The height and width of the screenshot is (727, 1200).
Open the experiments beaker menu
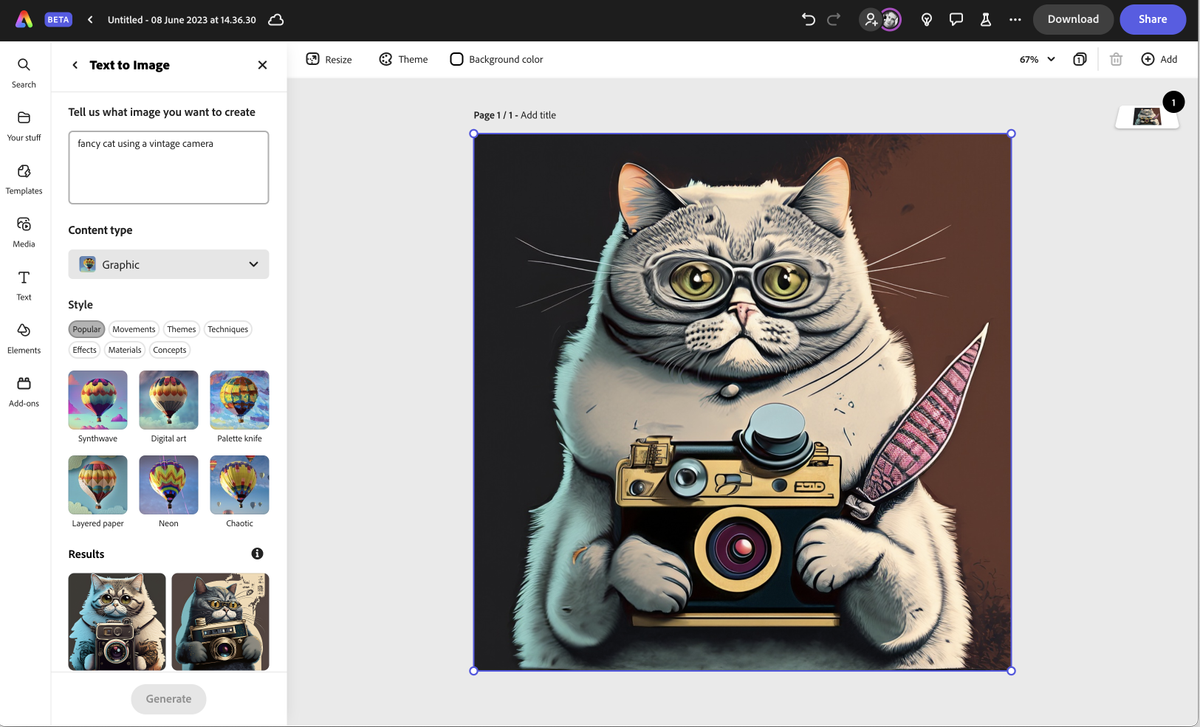[x=985, y=18]
